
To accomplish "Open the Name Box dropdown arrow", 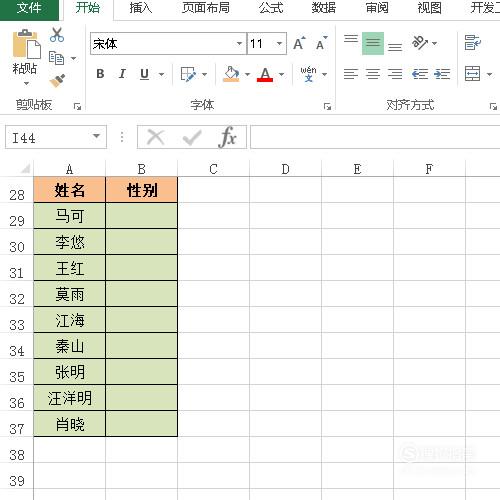I will [96, 136].
